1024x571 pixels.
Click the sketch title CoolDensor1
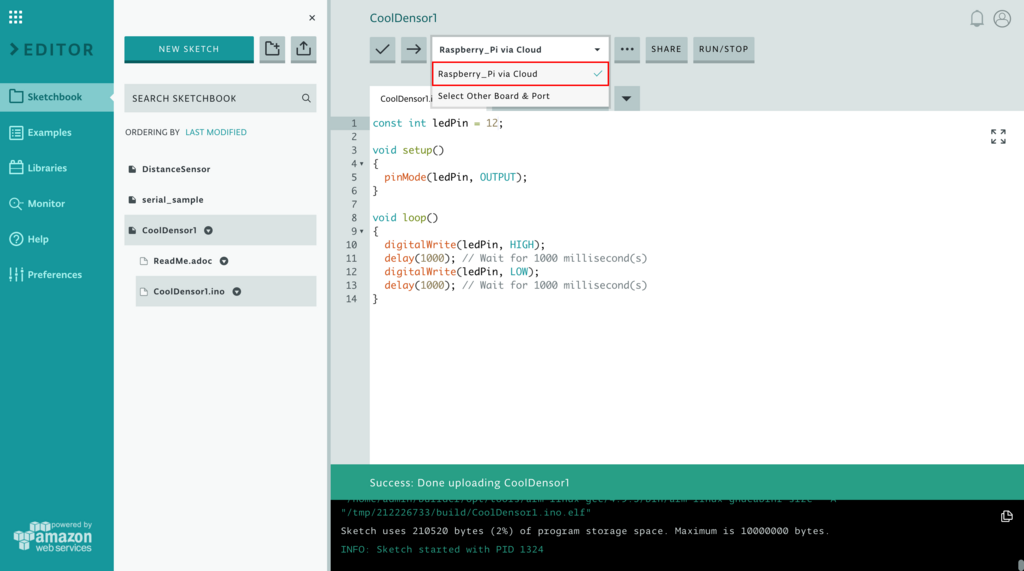point(403,18)
